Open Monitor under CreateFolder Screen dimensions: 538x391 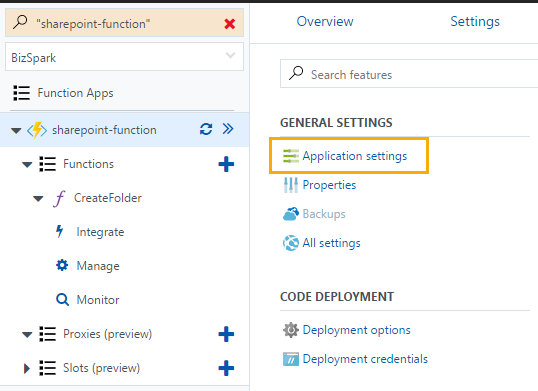click(x=98, y=300)
